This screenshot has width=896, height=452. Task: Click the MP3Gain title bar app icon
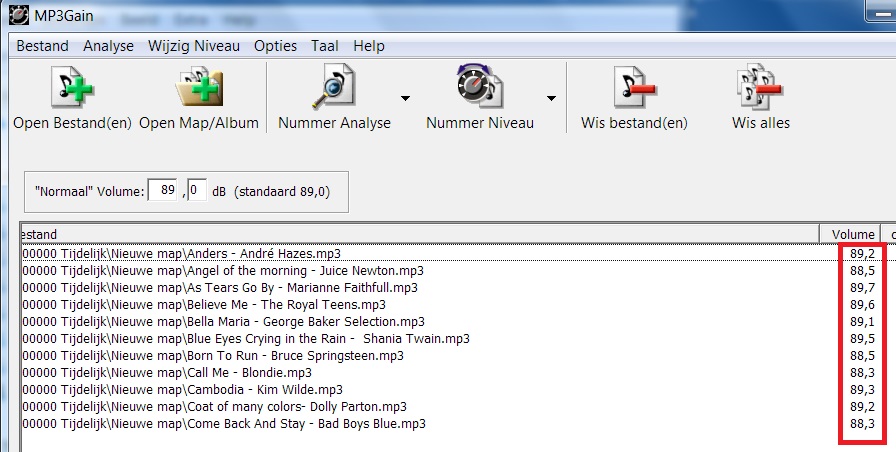pyautogui.click(x=17, y=17)
